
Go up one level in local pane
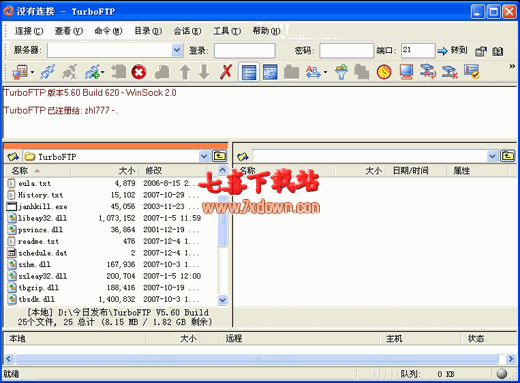point(220,156)
